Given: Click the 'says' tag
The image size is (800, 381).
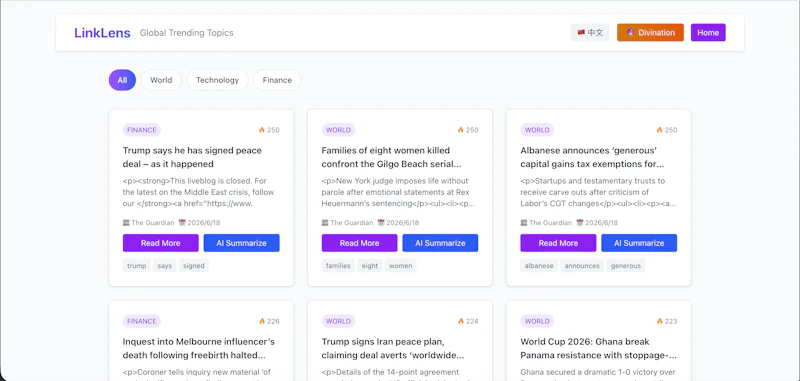Looking at the screenshot, I should tap(165, 266).
